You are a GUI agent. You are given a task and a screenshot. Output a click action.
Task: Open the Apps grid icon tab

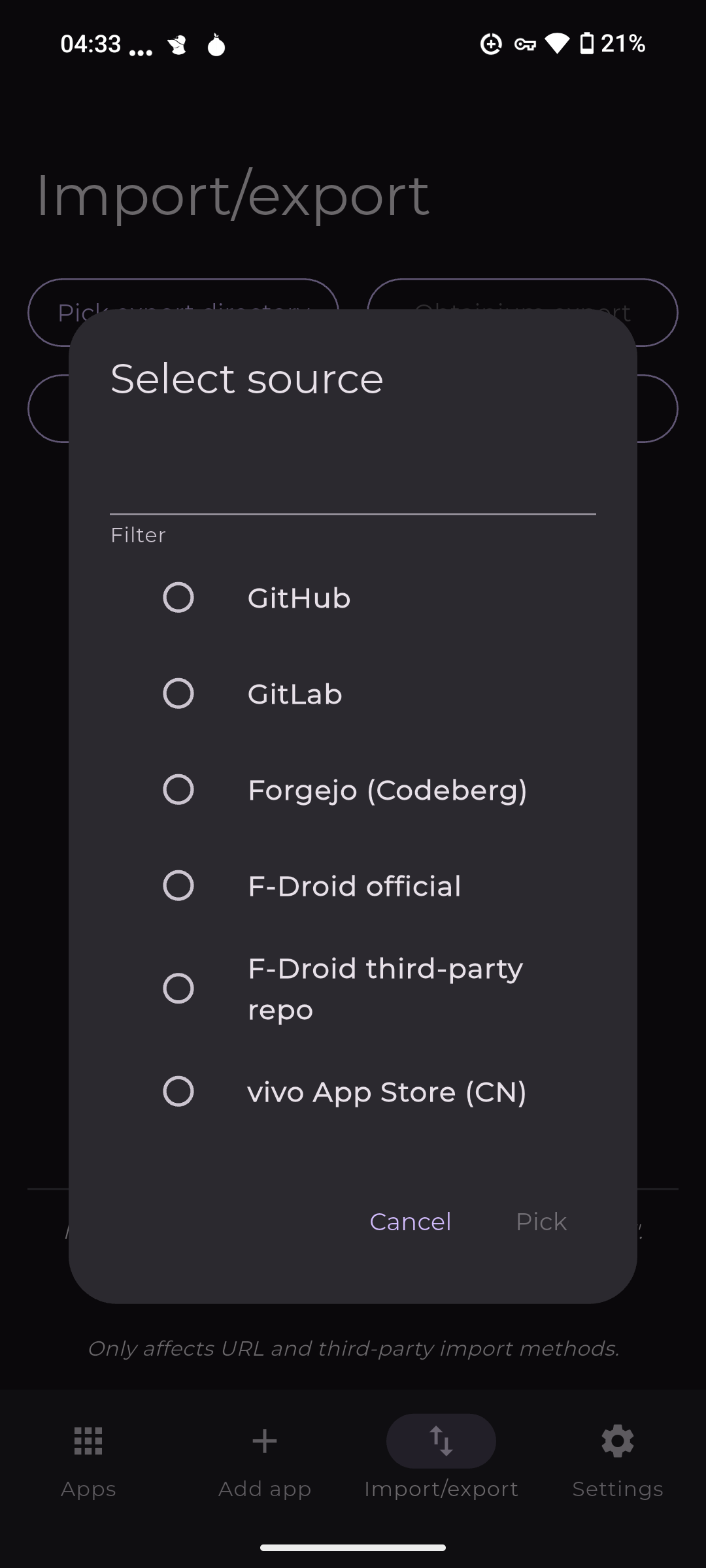click(x=88, y=1441)
